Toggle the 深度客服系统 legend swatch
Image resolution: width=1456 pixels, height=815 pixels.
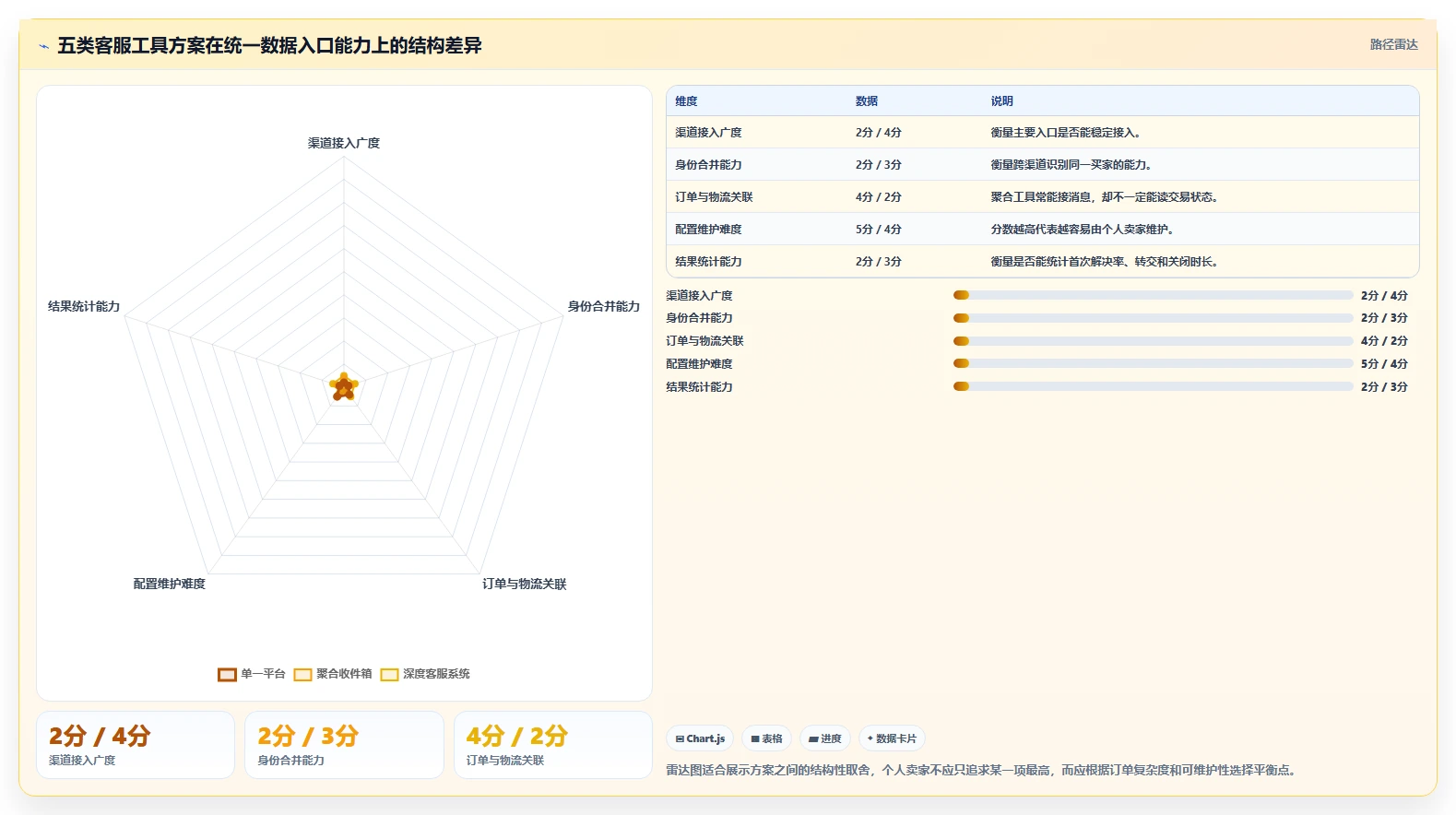pos(389,675)
